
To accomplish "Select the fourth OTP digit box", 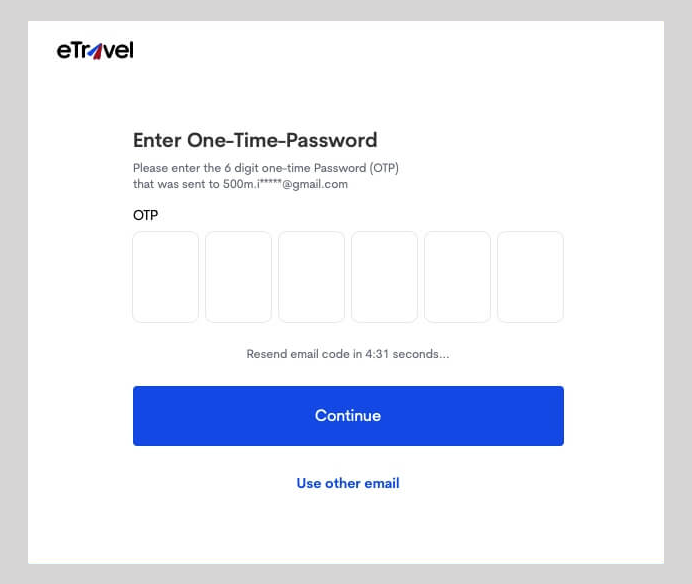I will (x=384, y=277).
